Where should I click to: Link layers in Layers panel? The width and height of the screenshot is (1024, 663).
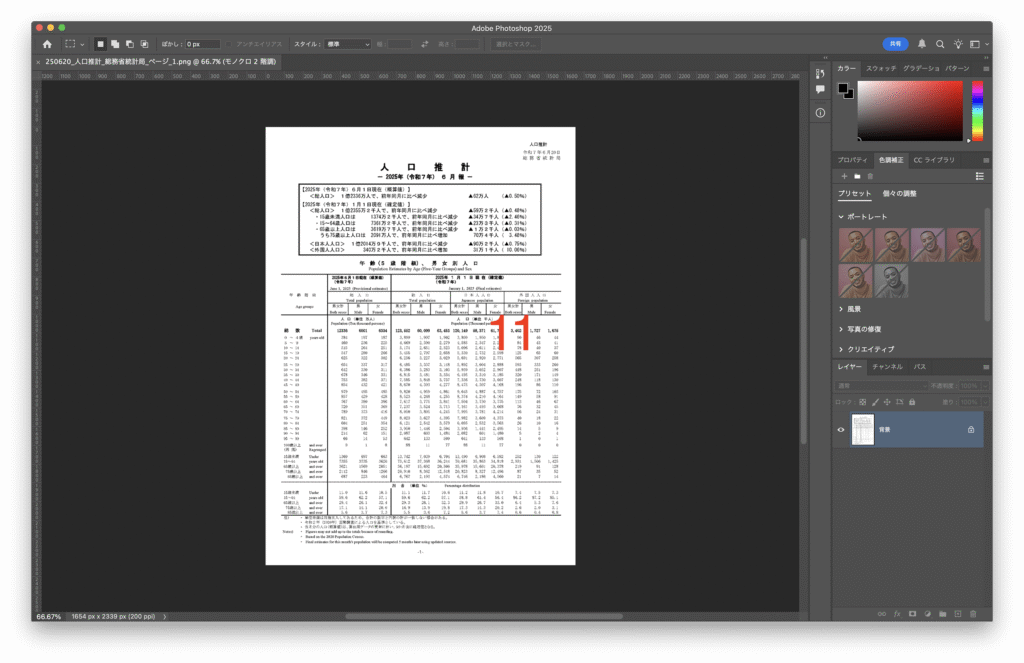(882, 614)
